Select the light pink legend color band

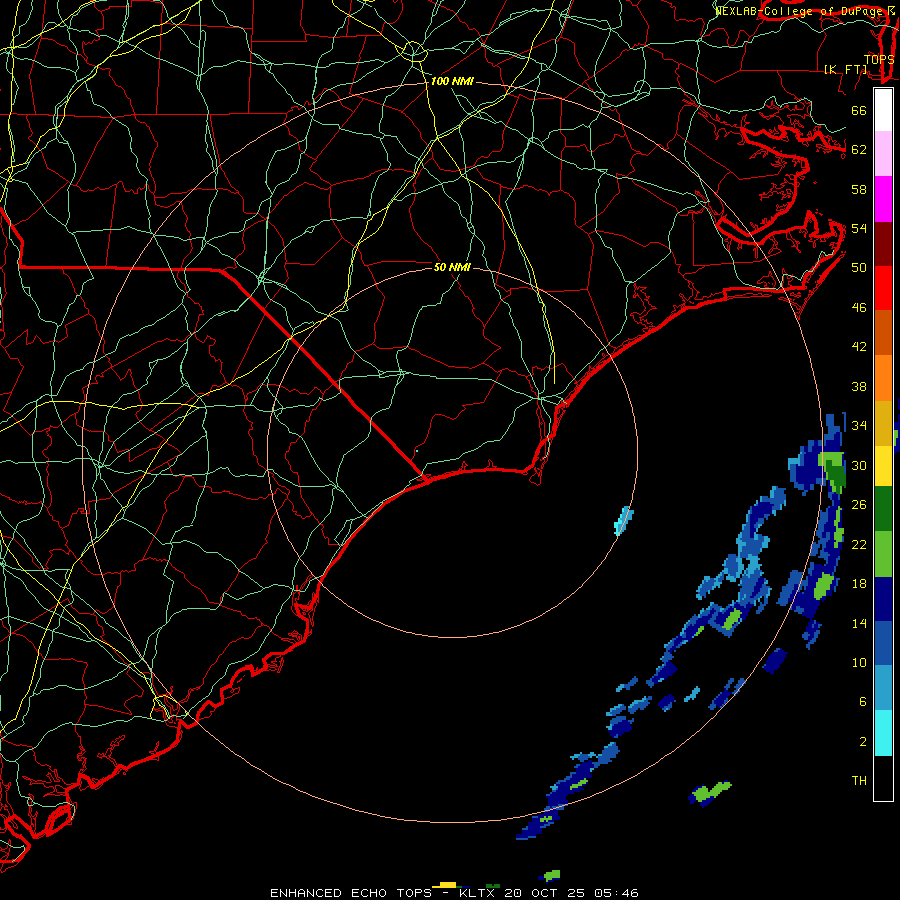pos(883,154)
